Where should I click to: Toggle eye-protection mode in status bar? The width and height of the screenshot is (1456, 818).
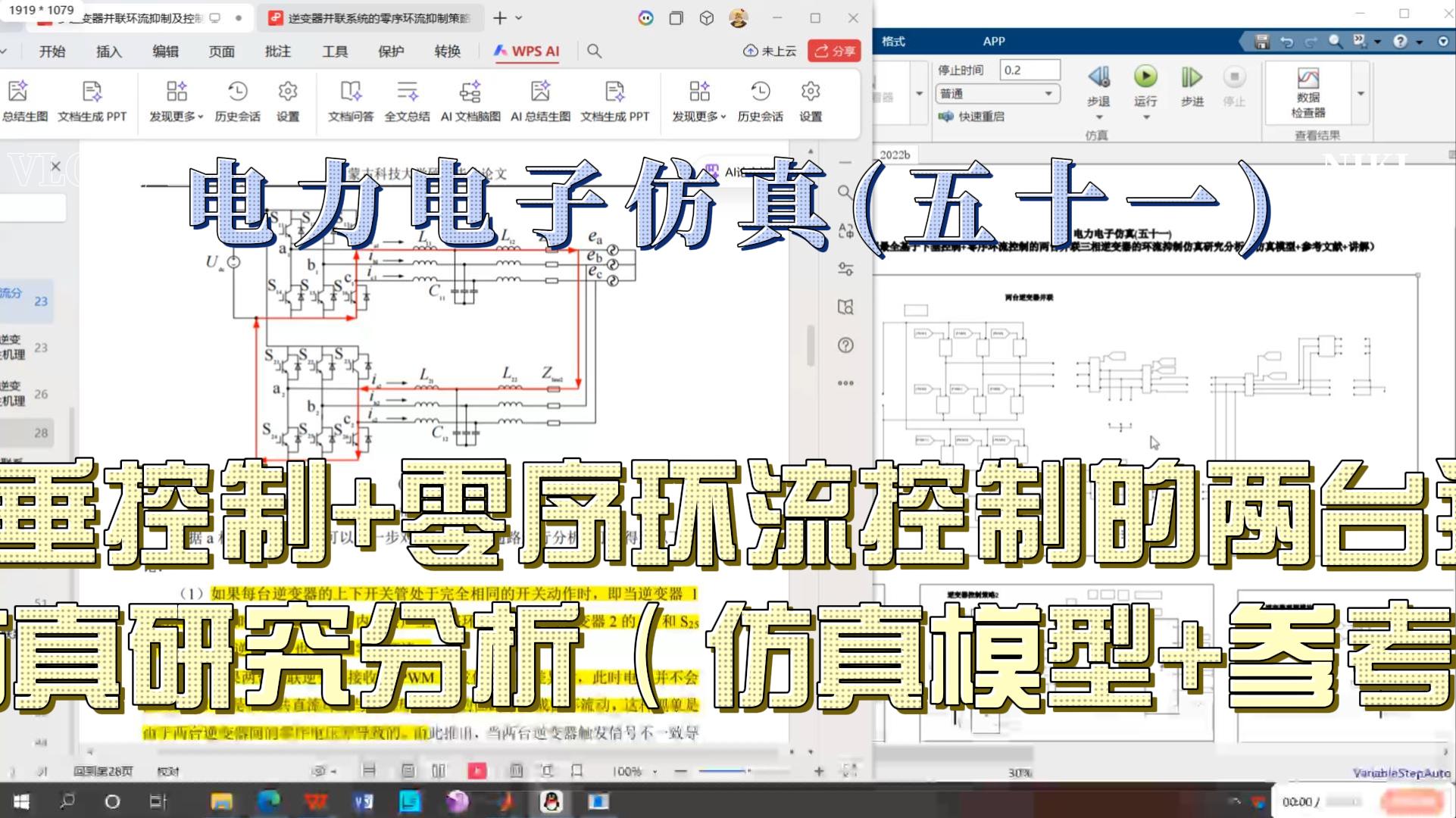point(320,771)
